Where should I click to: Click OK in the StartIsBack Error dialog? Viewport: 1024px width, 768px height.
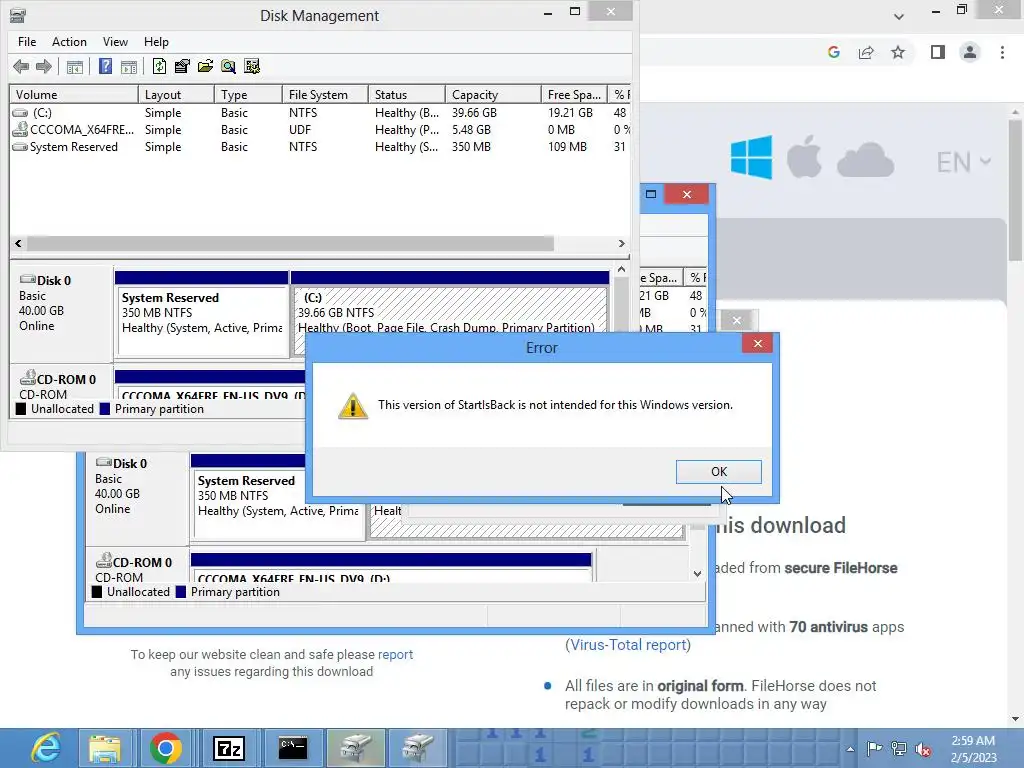point(718,472)
